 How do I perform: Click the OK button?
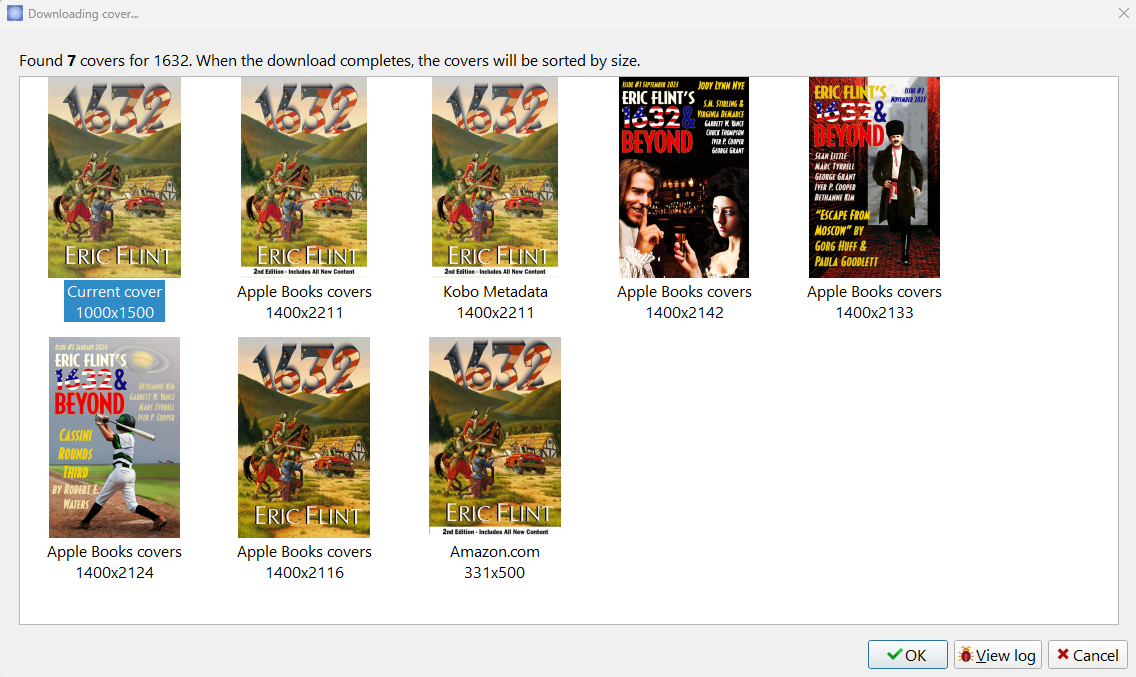coord(908,655)
